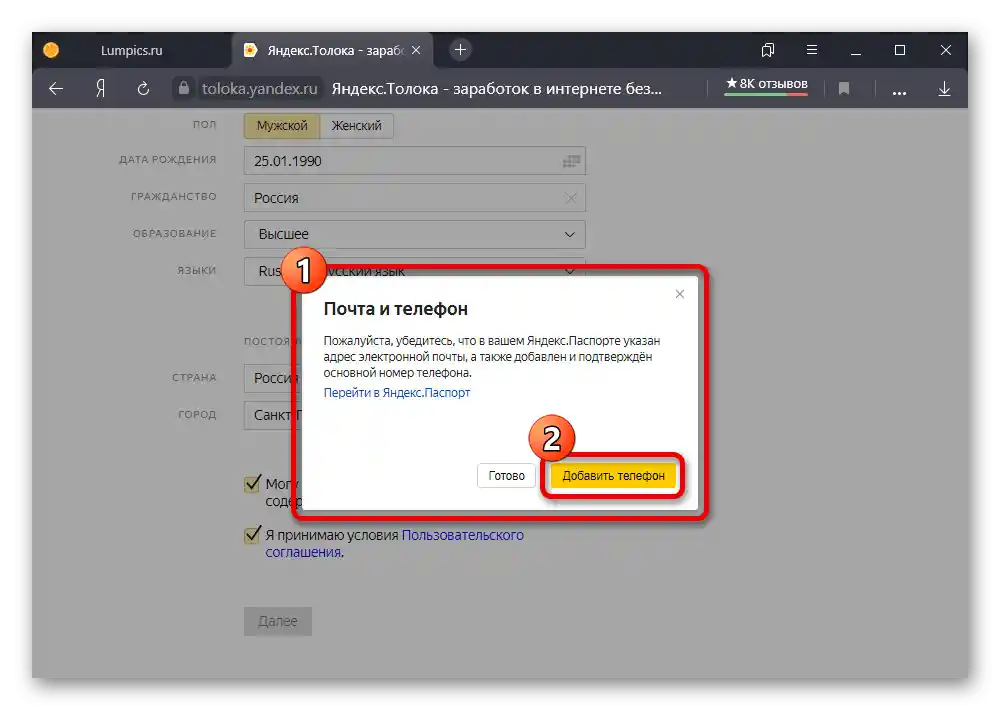1000x710 pixels.
Task: Reload the page with refresh icon
Action: point(143,89)
